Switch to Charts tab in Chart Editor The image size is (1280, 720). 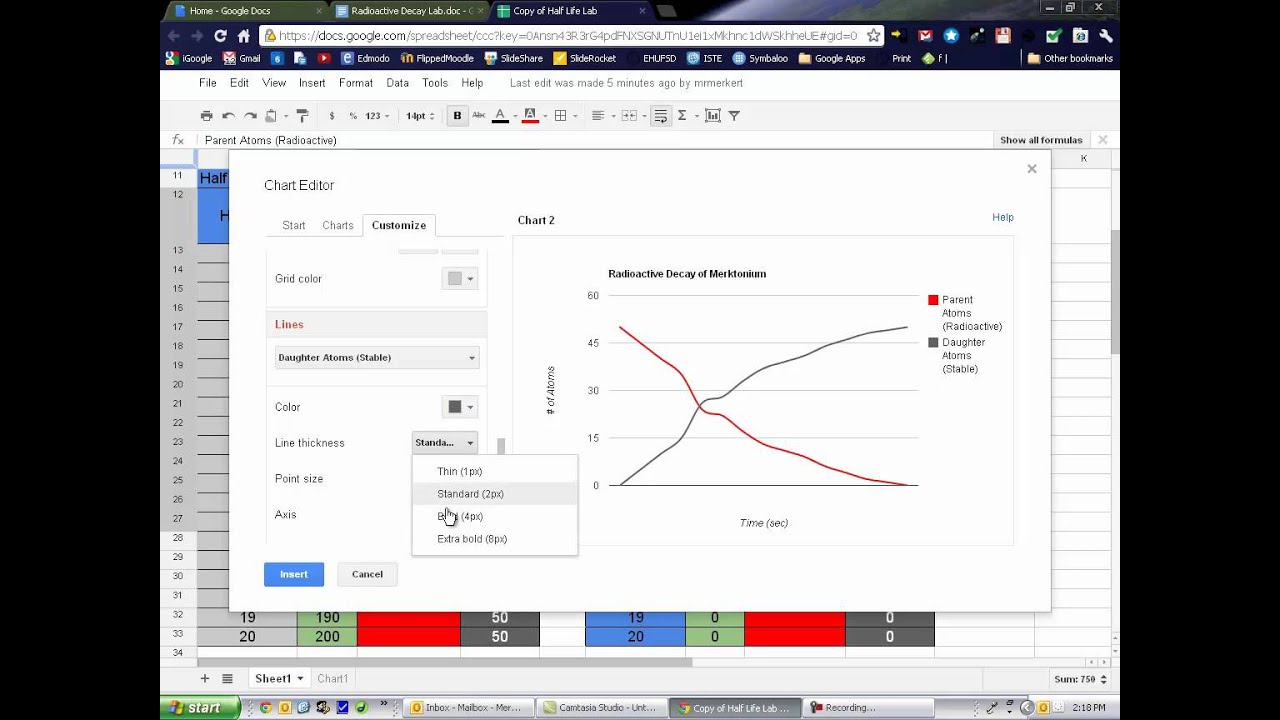click(x=338, y=225)
